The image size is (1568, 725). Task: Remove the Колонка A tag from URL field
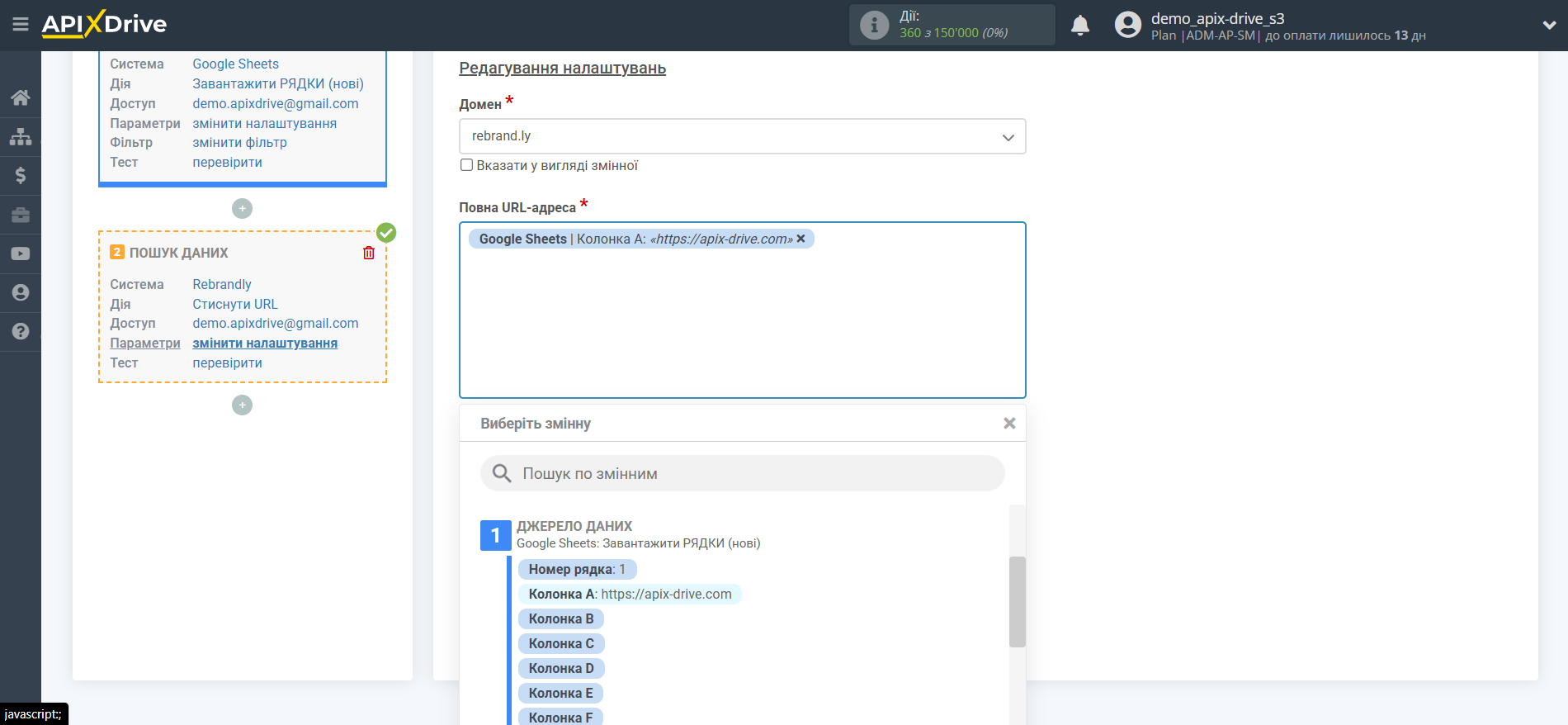pyautogui.click(x=801, y=239)
